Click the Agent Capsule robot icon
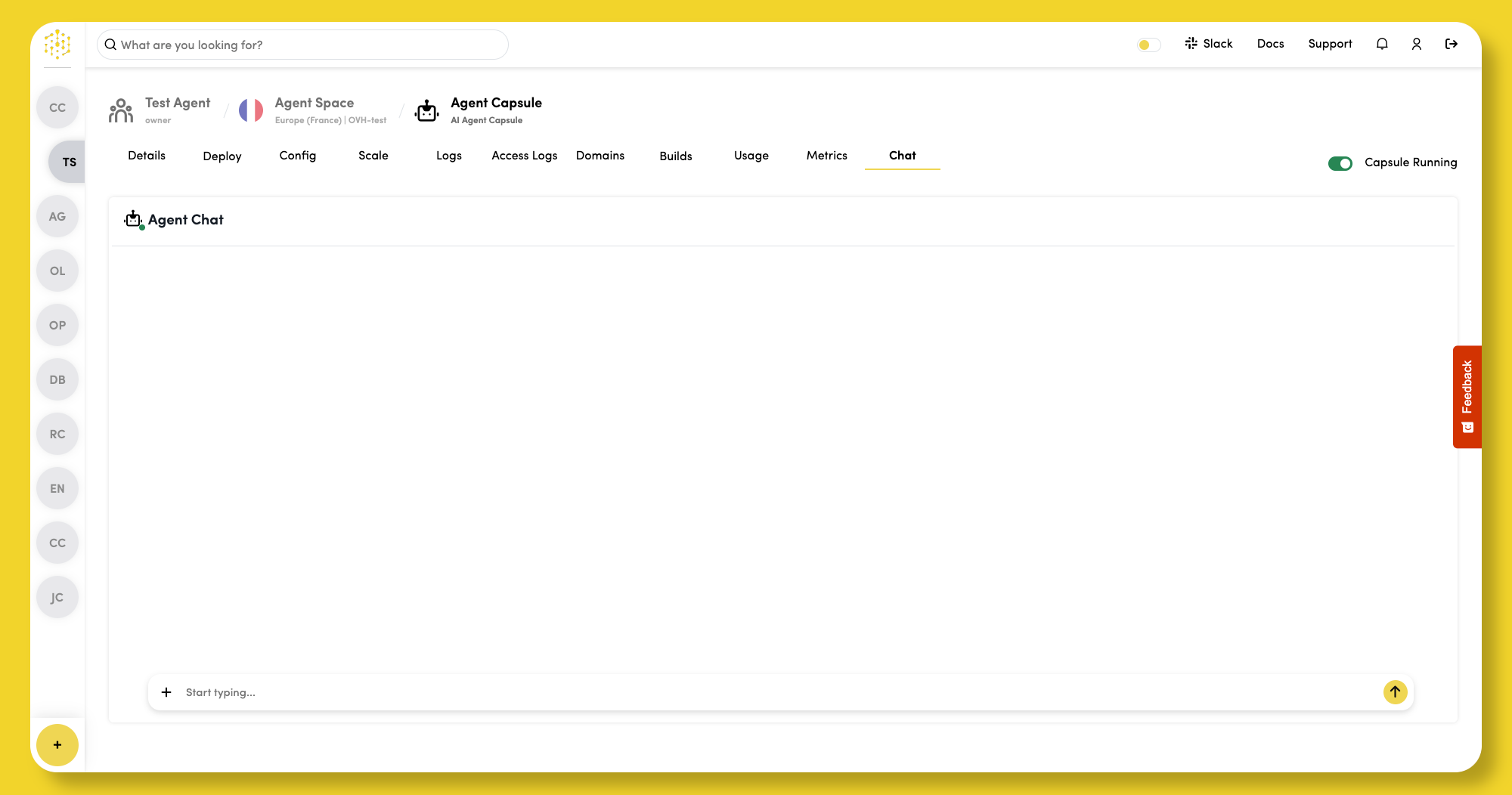 pyautogui.click(x=427, y=111)
